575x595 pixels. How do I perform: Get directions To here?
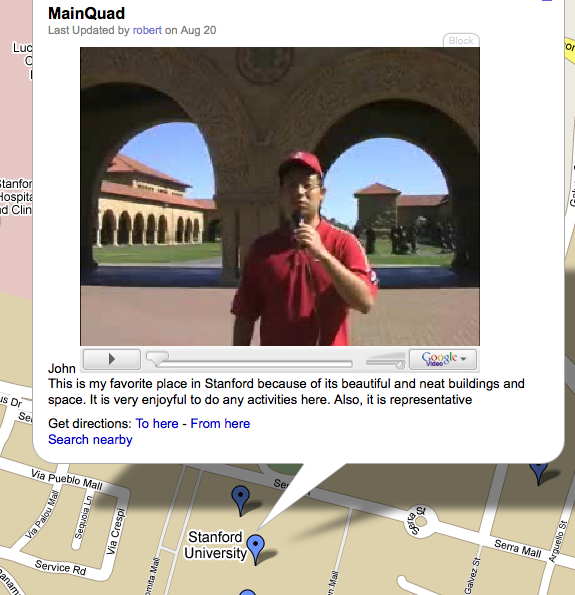tap(157, 423)
